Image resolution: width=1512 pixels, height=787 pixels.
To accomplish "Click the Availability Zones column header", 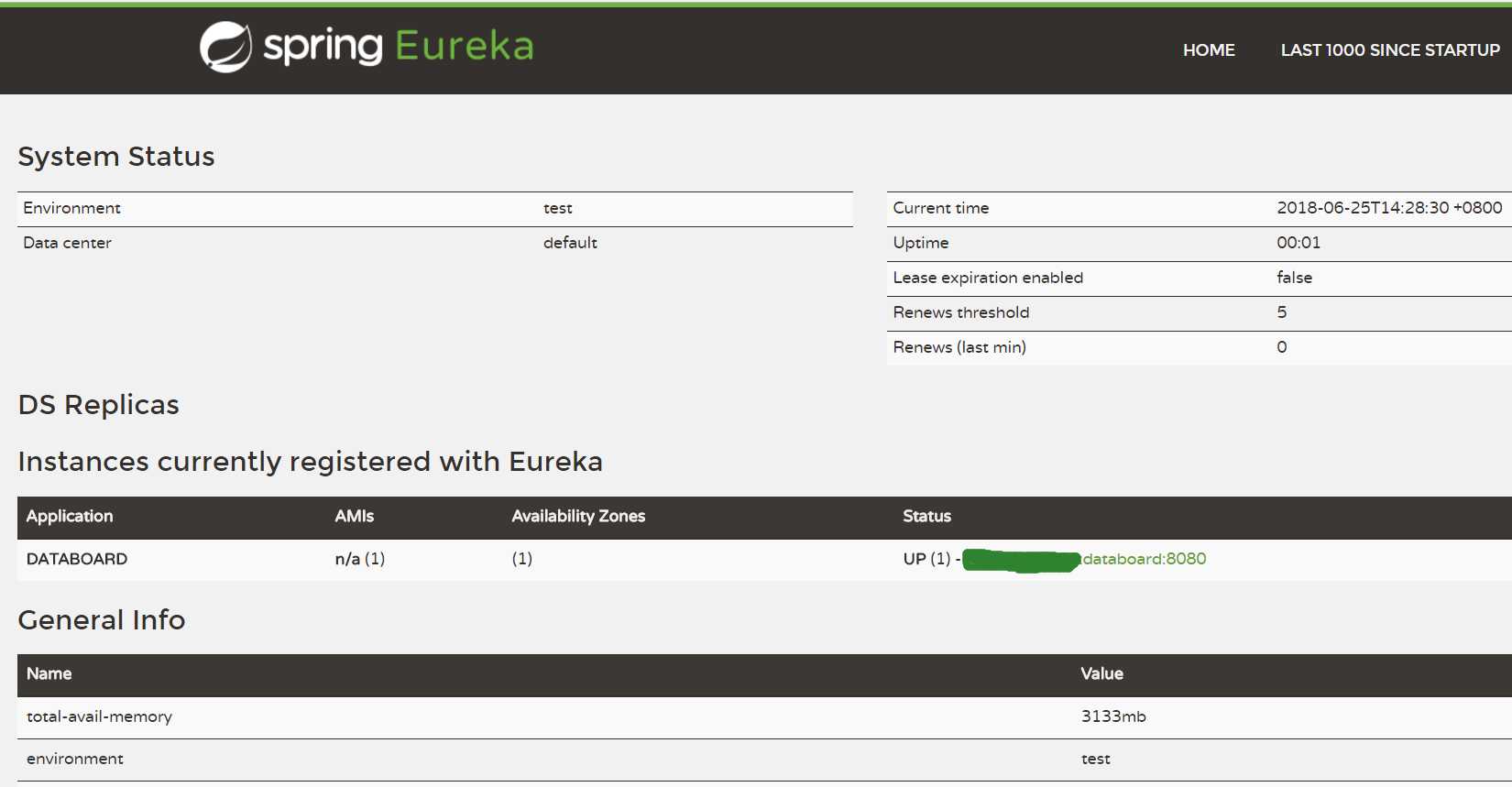I will pyautogui.click(x=578, y=517).
